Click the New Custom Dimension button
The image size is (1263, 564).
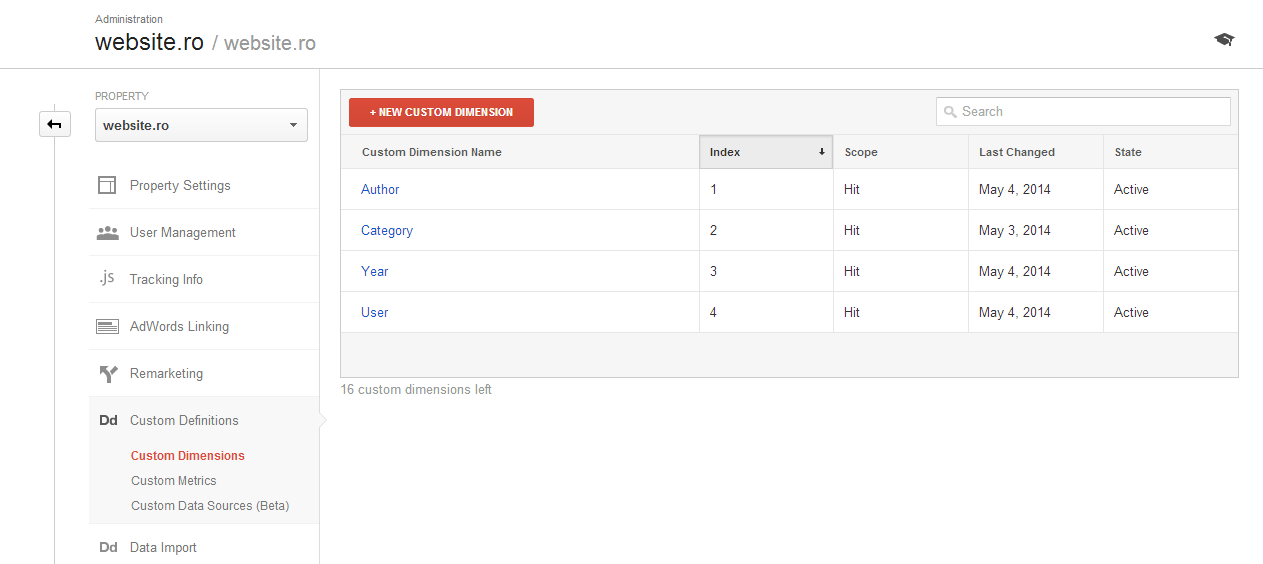[441, 112]
